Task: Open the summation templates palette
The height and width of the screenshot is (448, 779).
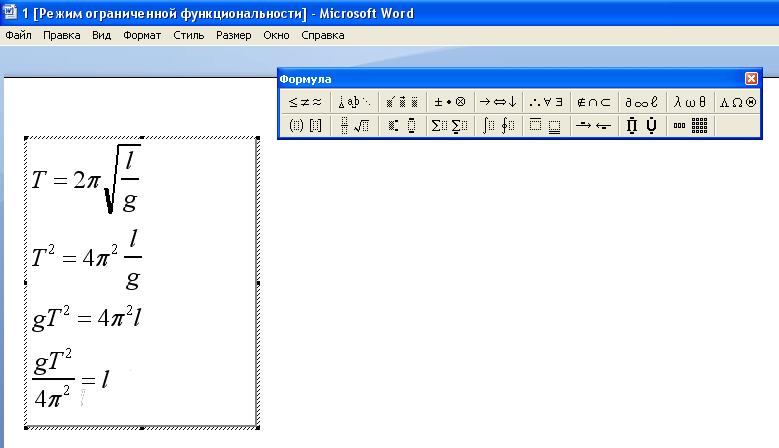Action: click(450, 126)
